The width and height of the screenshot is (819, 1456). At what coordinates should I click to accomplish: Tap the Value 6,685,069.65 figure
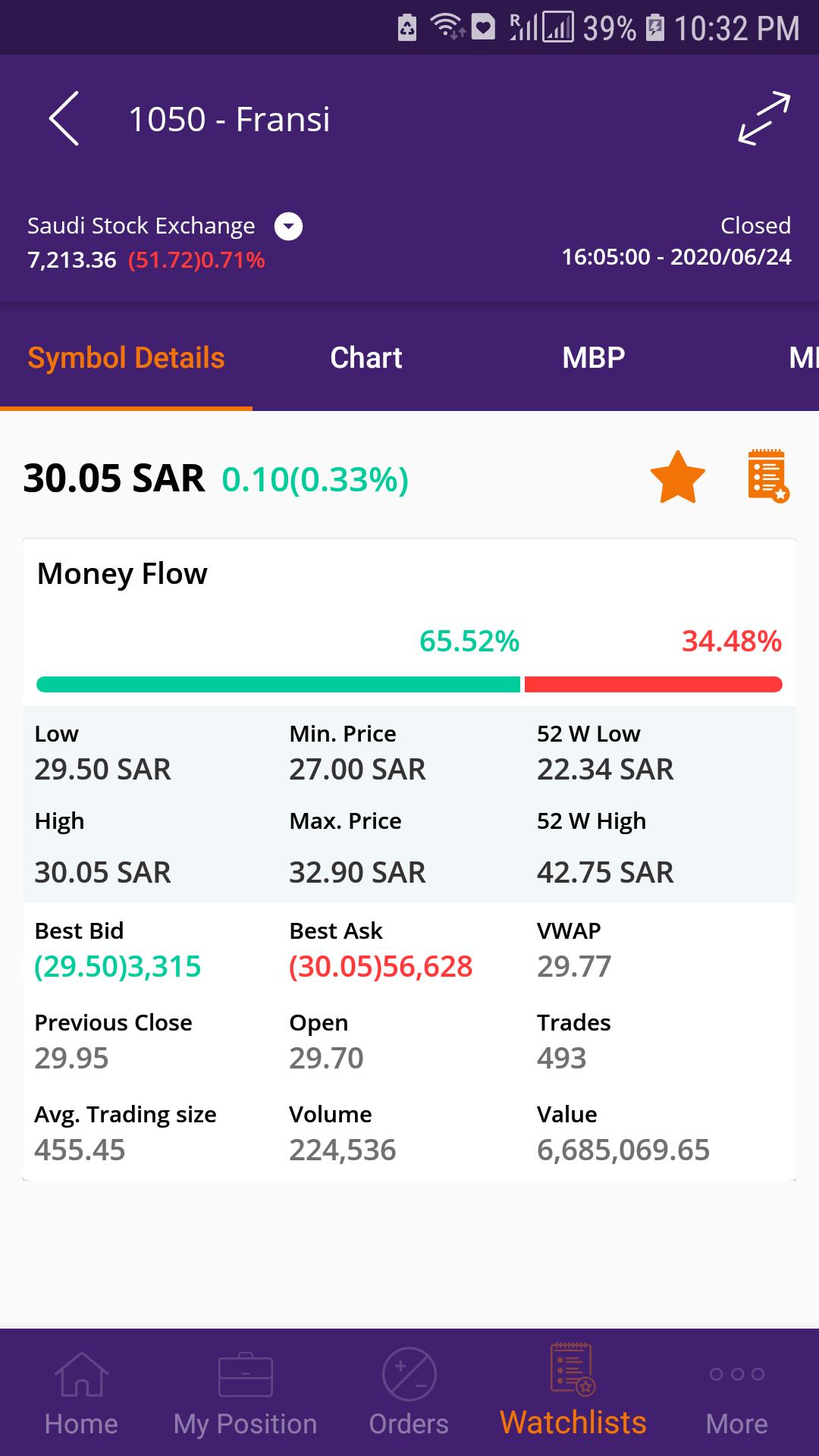[623, 1150]
